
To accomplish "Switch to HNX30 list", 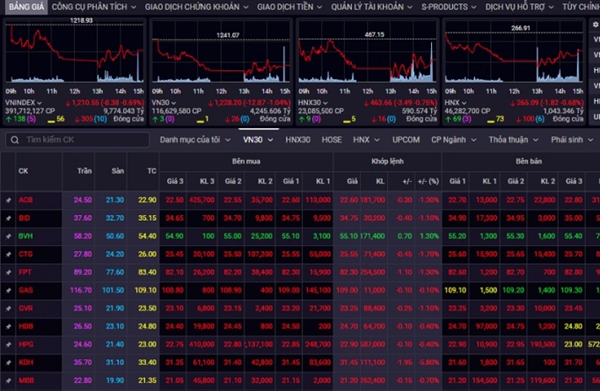I will (x=298, y=140).
